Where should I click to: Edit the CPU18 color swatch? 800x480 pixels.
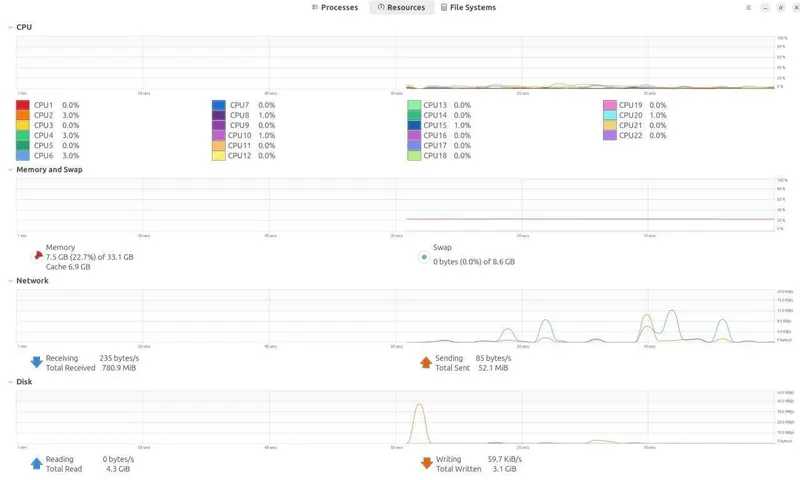tap(414, 156)
